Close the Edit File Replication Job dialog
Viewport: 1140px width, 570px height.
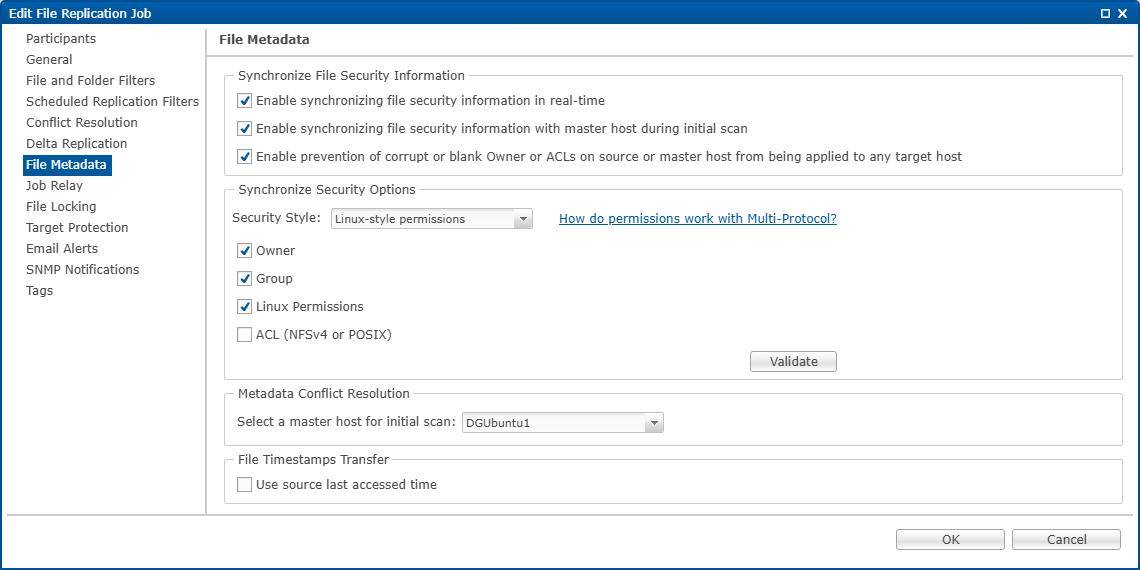(x=1122, y=13)
